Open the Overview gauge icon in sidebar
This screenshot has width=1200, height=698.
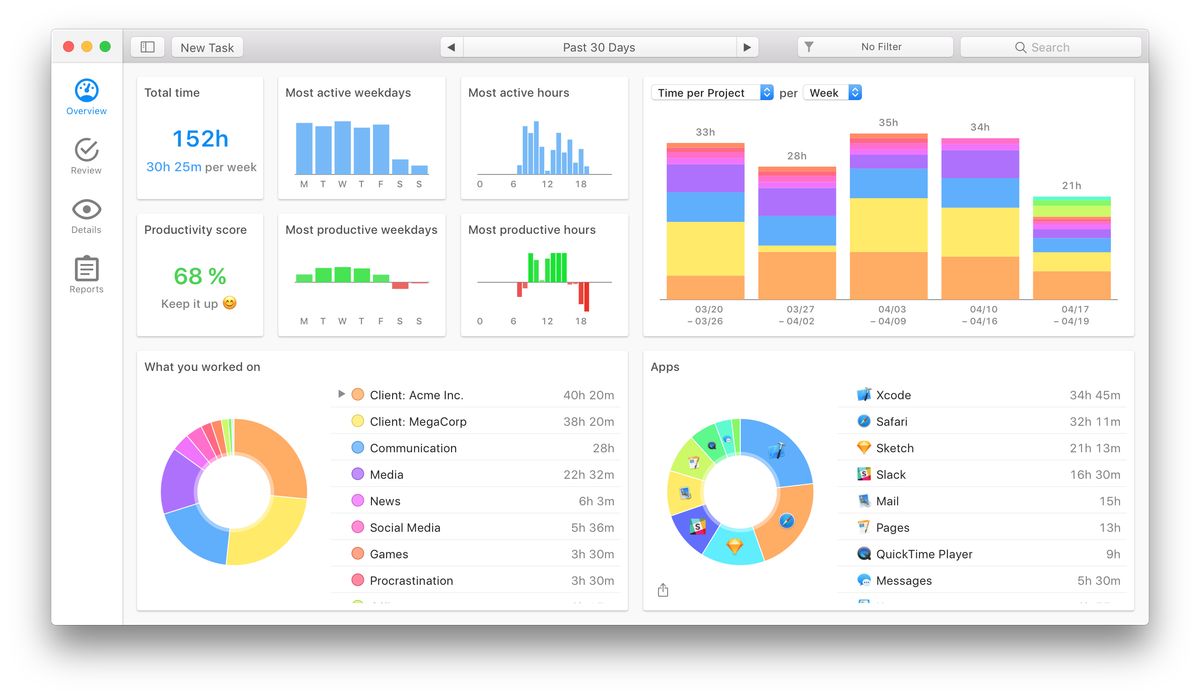click(86, 91)
